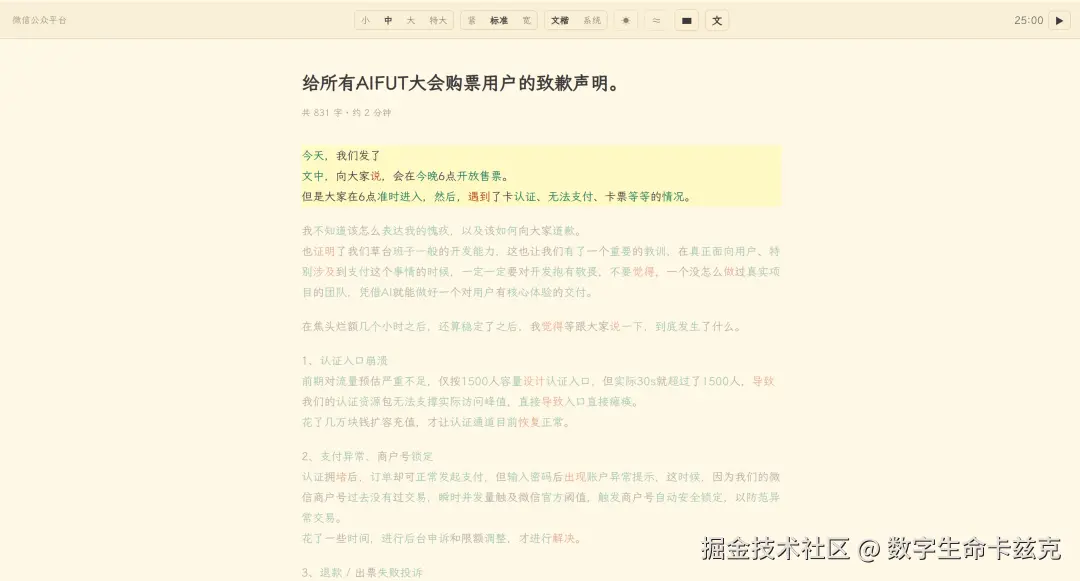Select 大 font size

[x=410, y=20]
